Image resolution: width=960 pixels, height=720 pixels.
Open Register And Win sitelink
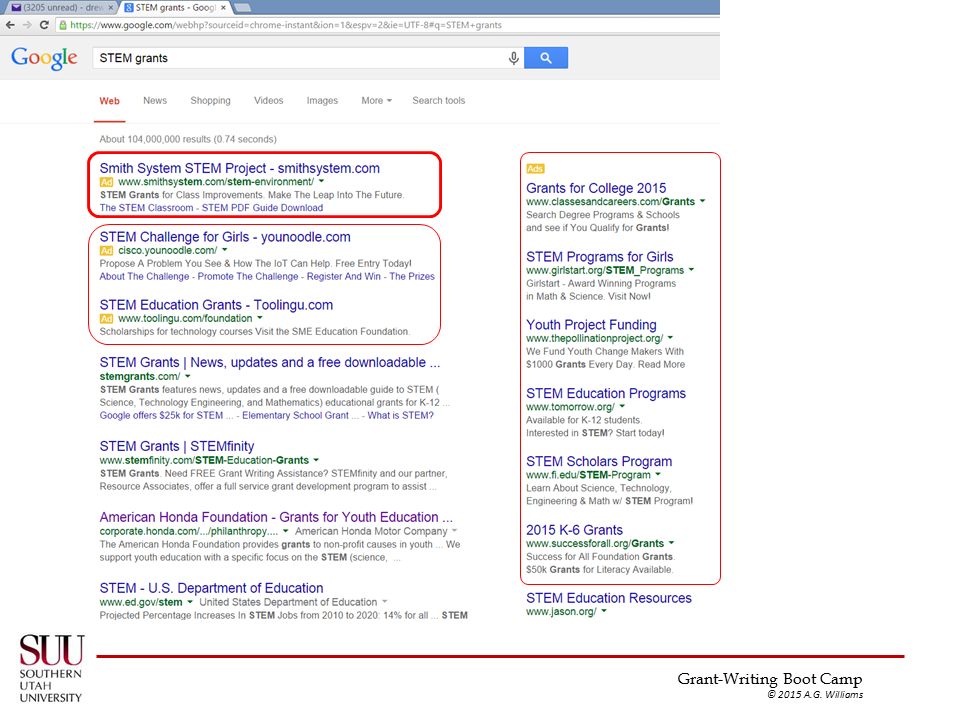tap(343, 276)
